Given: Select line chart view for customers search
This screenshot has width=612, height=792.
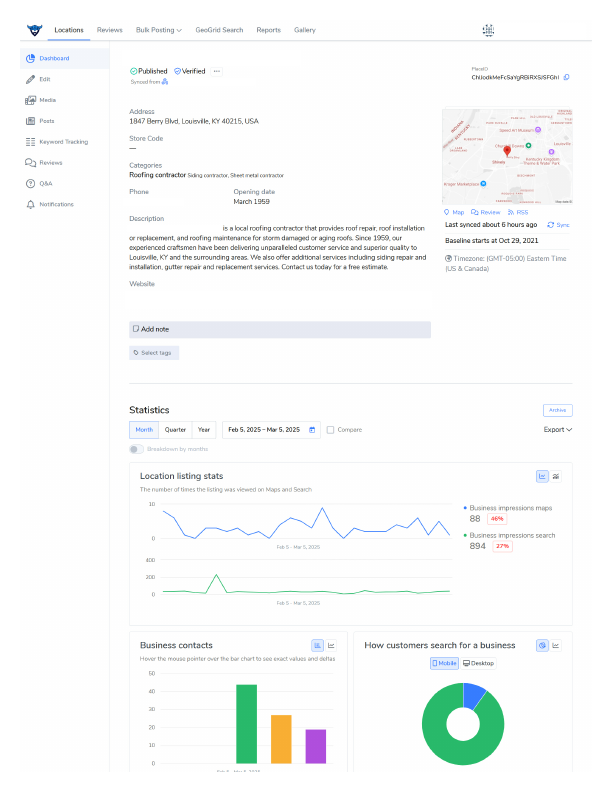Looking at the screenshot, I should tap(556, 646).
